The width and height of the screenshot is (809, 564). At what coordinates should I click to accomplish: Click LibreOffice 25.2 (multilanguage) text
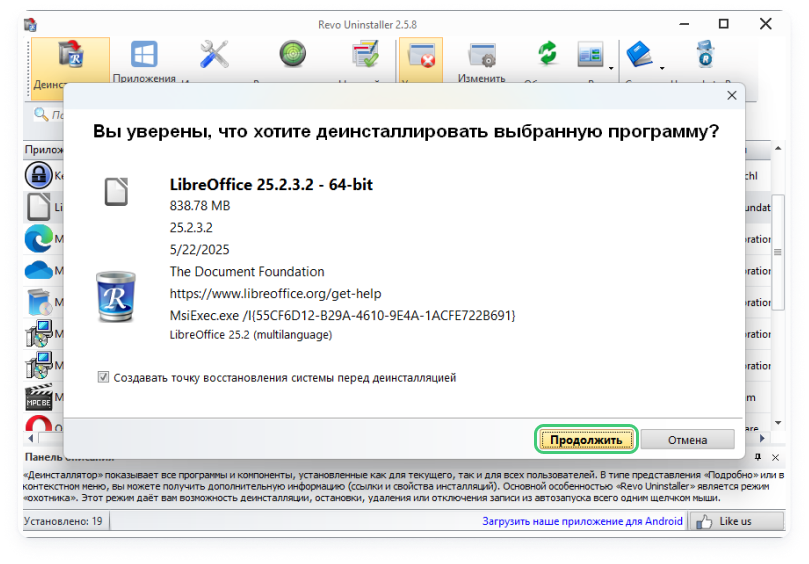[x=251, y=334]
